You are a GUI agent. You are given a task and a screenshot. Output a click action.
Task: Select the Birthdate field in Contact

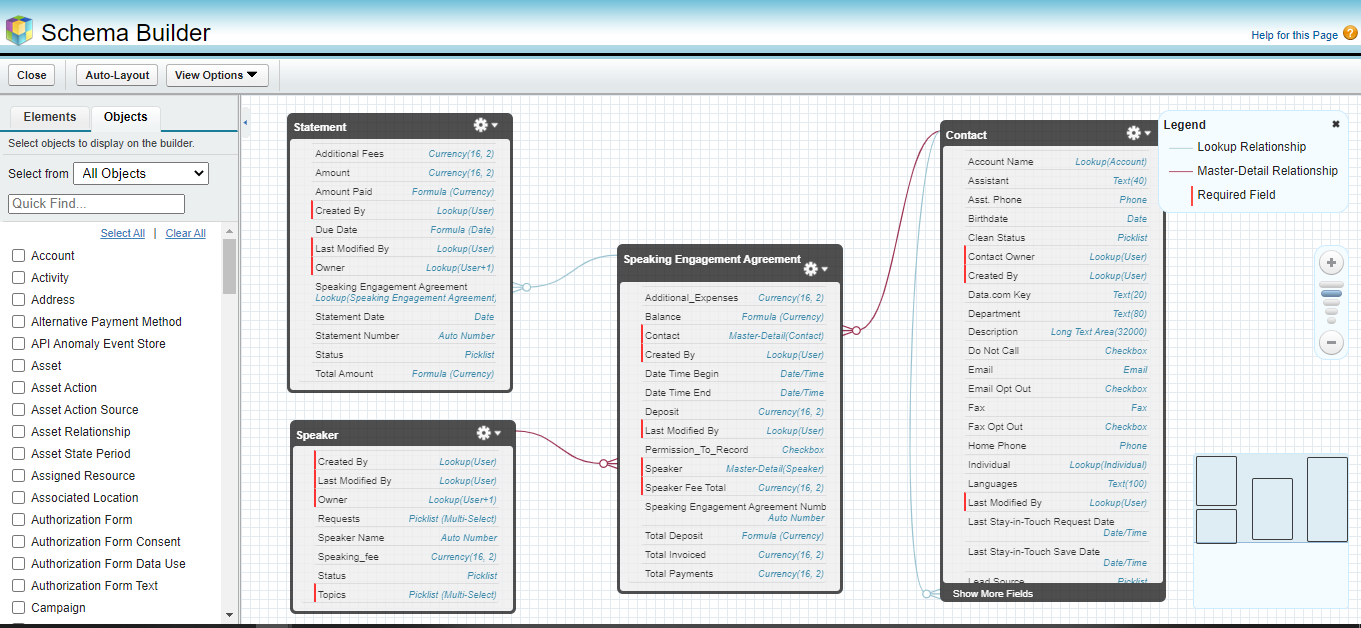coord(1057,219)
